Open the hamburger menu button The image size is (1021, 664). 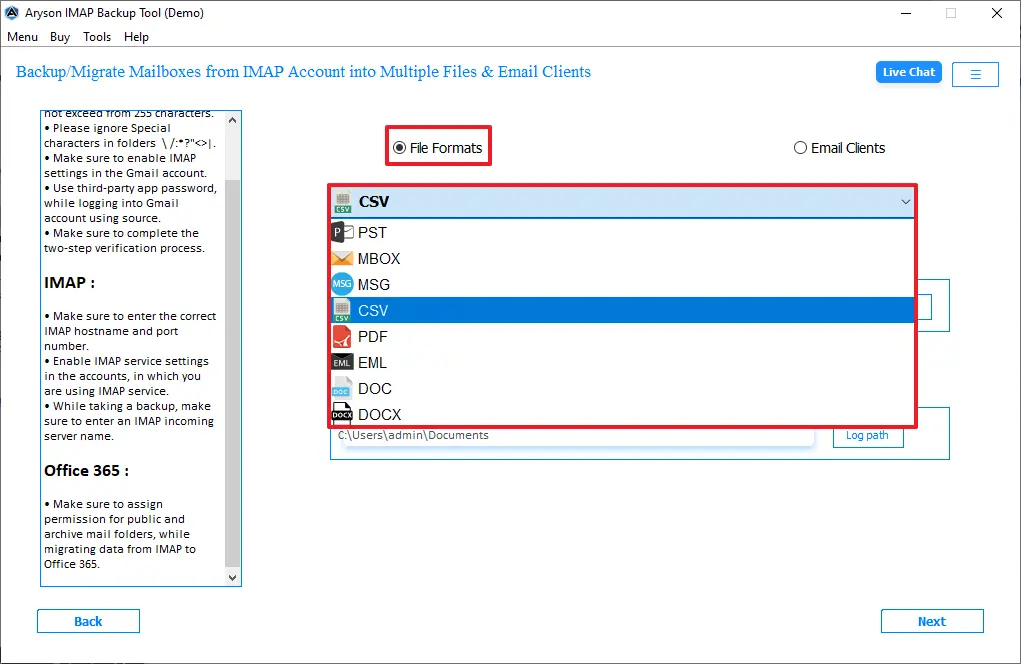click(975, 74)
